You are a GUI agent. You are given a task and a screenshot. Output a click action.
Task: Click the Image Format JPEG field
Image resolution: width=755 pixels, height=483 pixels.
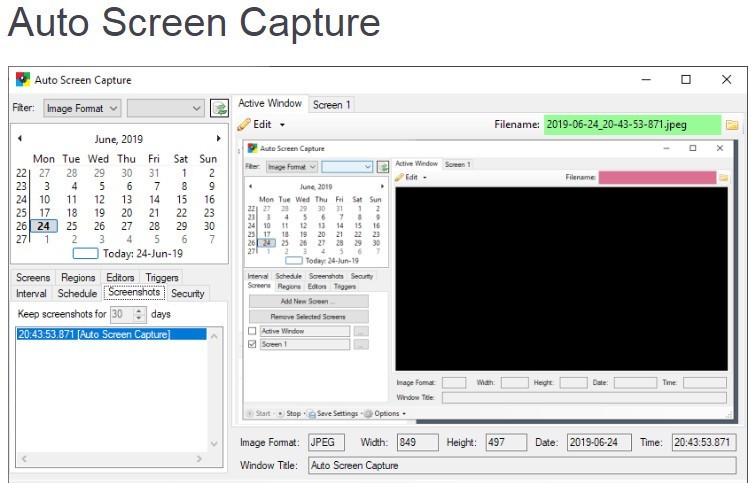[326, 442]
